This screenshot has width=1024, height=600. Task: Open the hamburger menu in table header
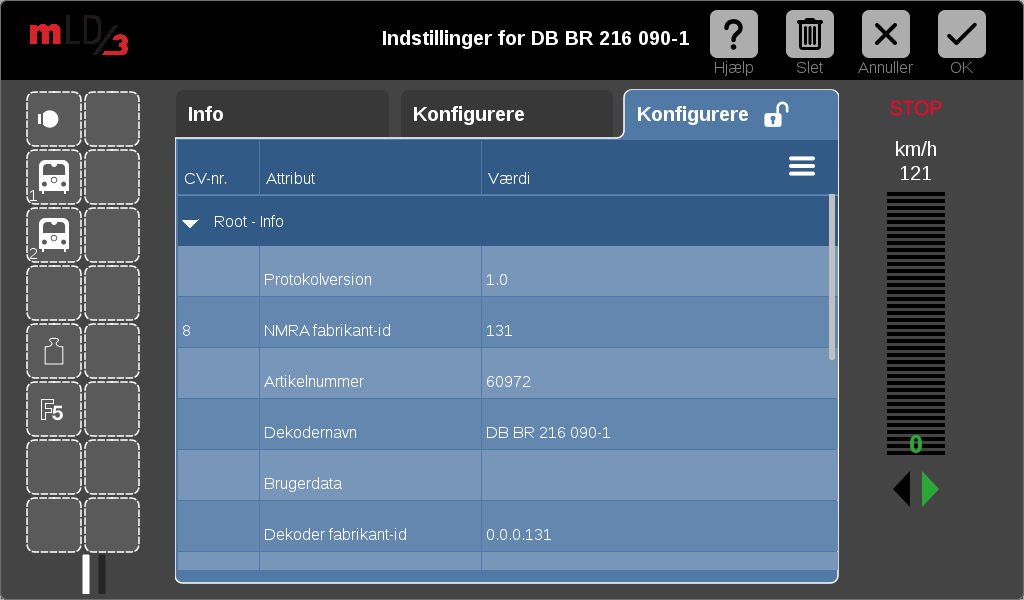(801, 166)
